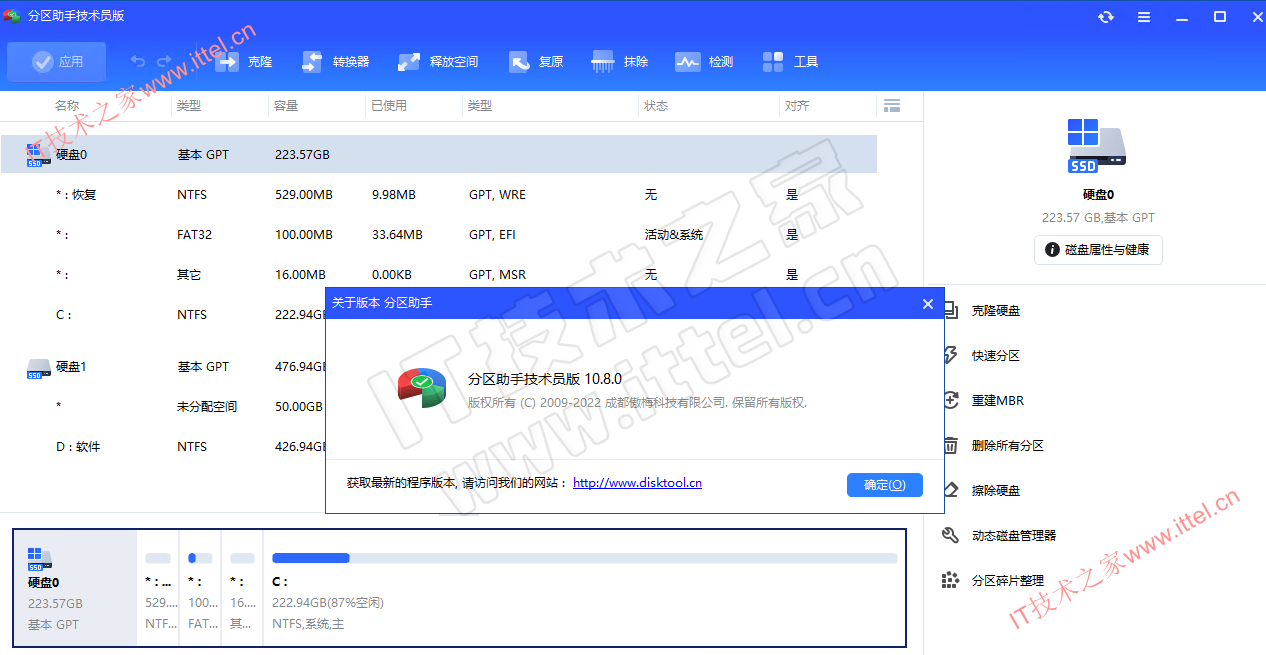Viewport: 1266px width, 655px height.
Task: Click the redo arrow icon
Action: 165,62
